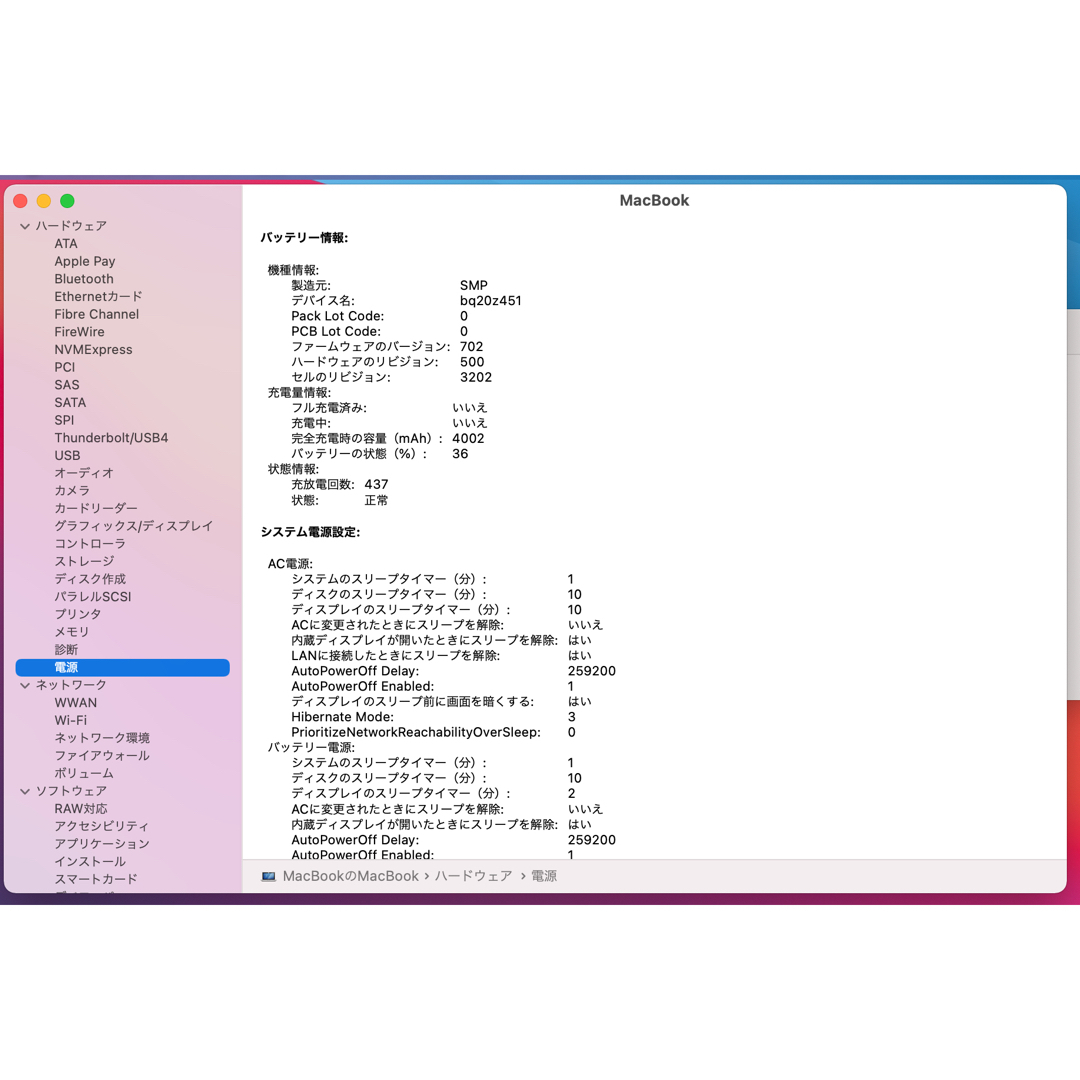The image size is (1080, 1080).
Task: Select インストール in the sidebar
Action: coord(90,862)
